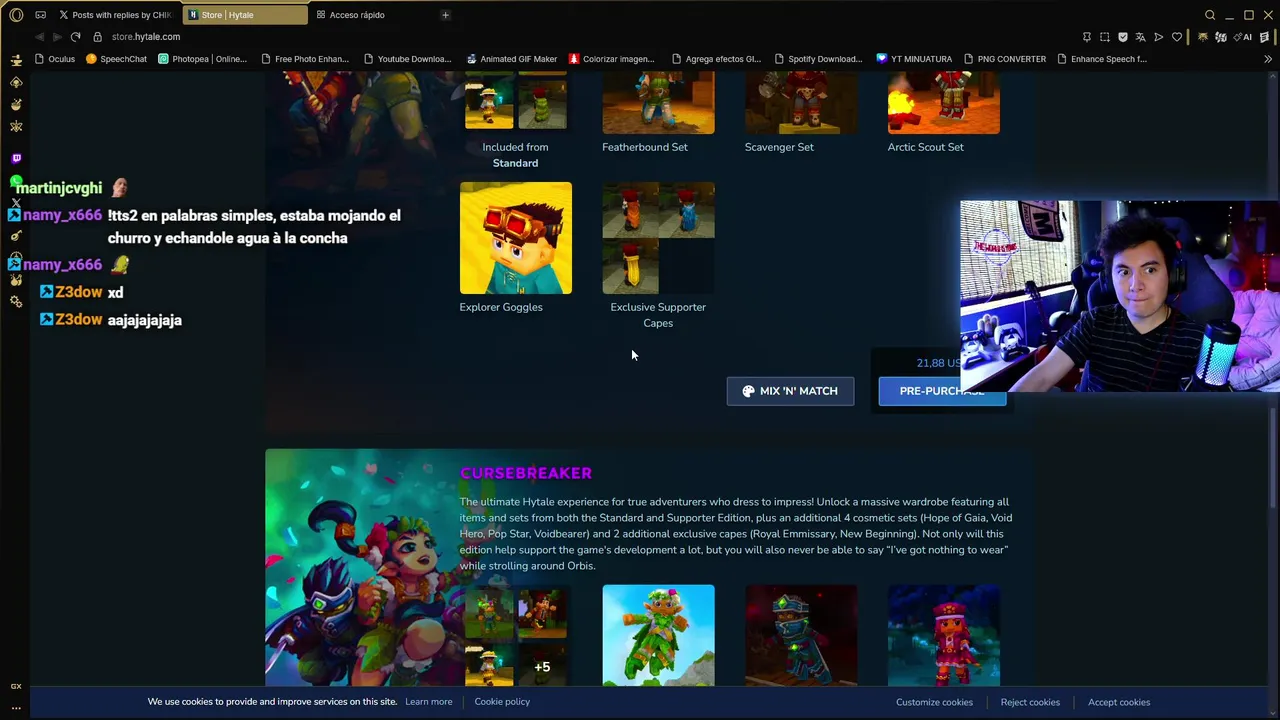Screen dimensions: 1280x720
Task: Click the PRE-PURCHASE button
Action: [x=942, y=391]
